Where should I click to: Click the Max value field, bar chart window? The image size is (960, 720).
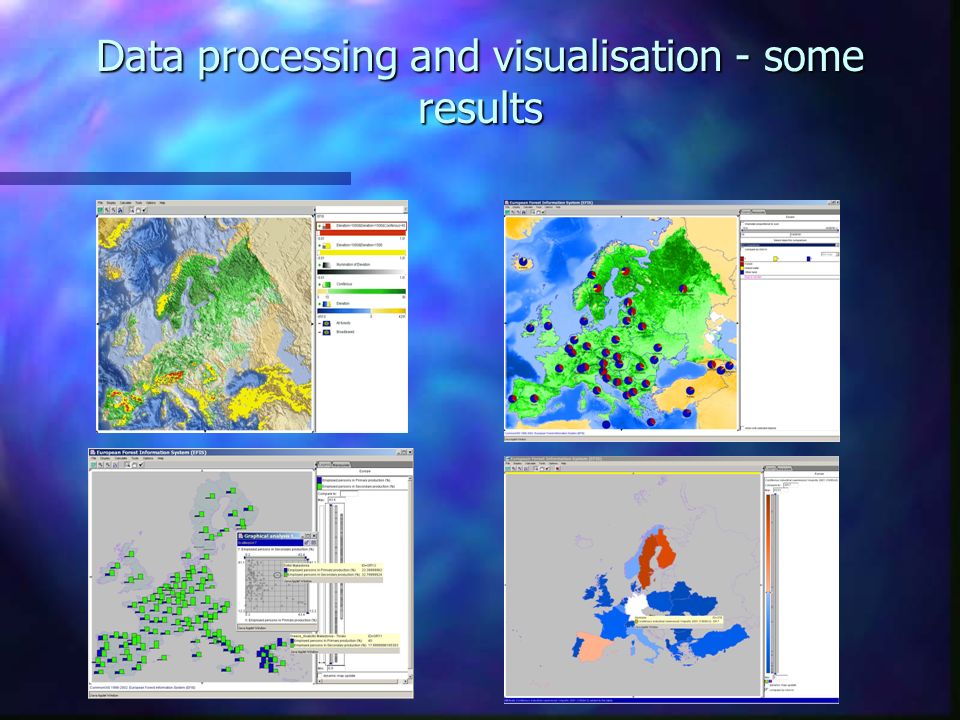336,500
